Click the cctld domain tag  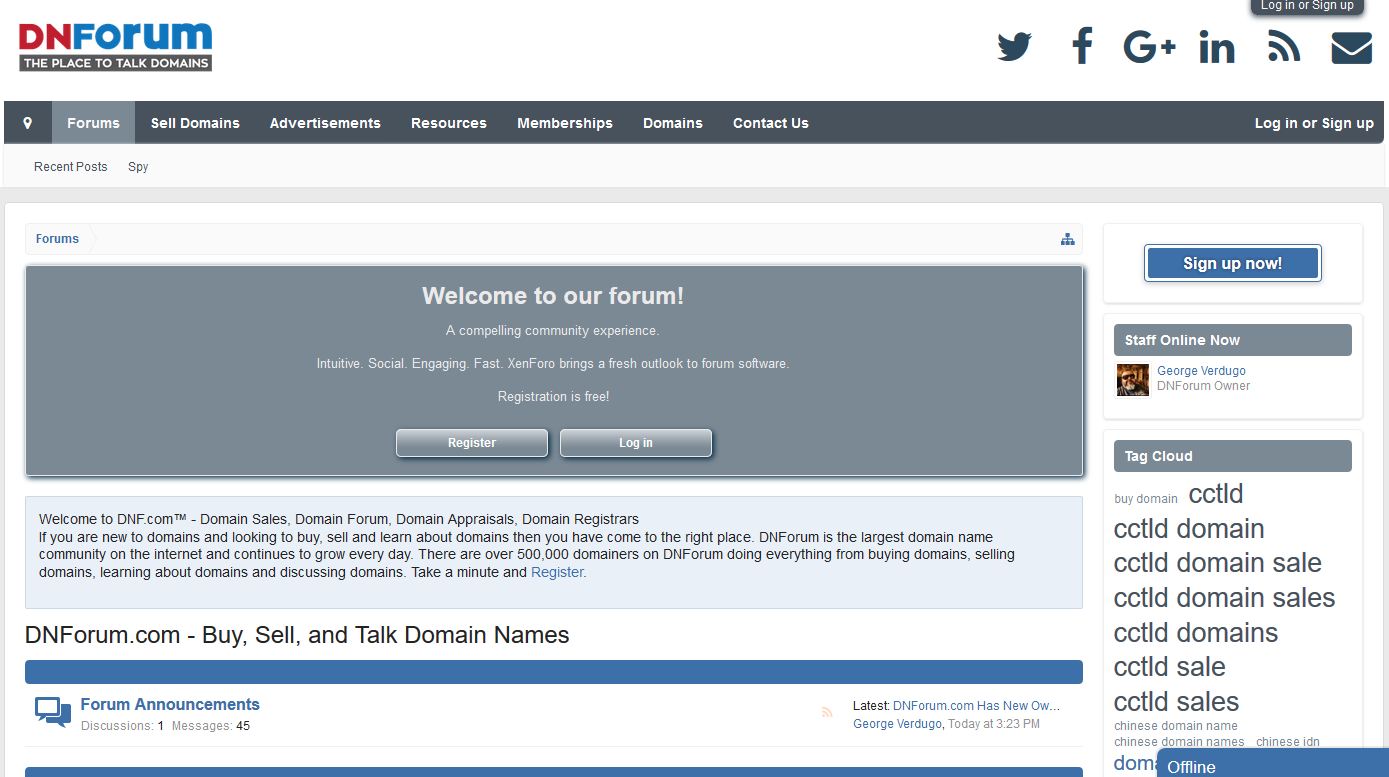1189,529
